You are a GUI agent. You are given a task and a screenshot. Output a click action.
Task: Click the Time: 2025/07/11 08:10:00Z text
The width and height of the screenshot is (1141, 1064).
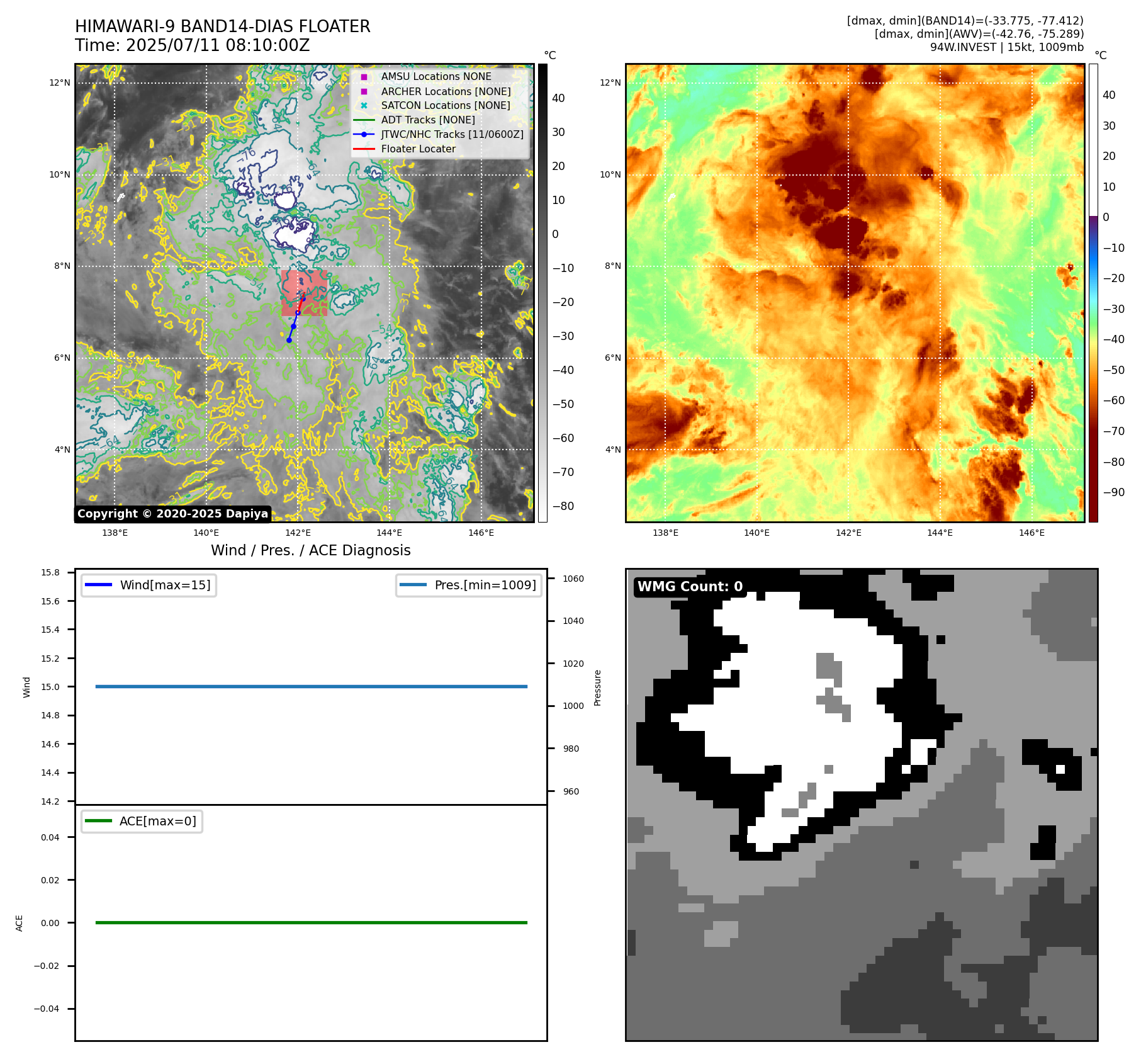193,45
